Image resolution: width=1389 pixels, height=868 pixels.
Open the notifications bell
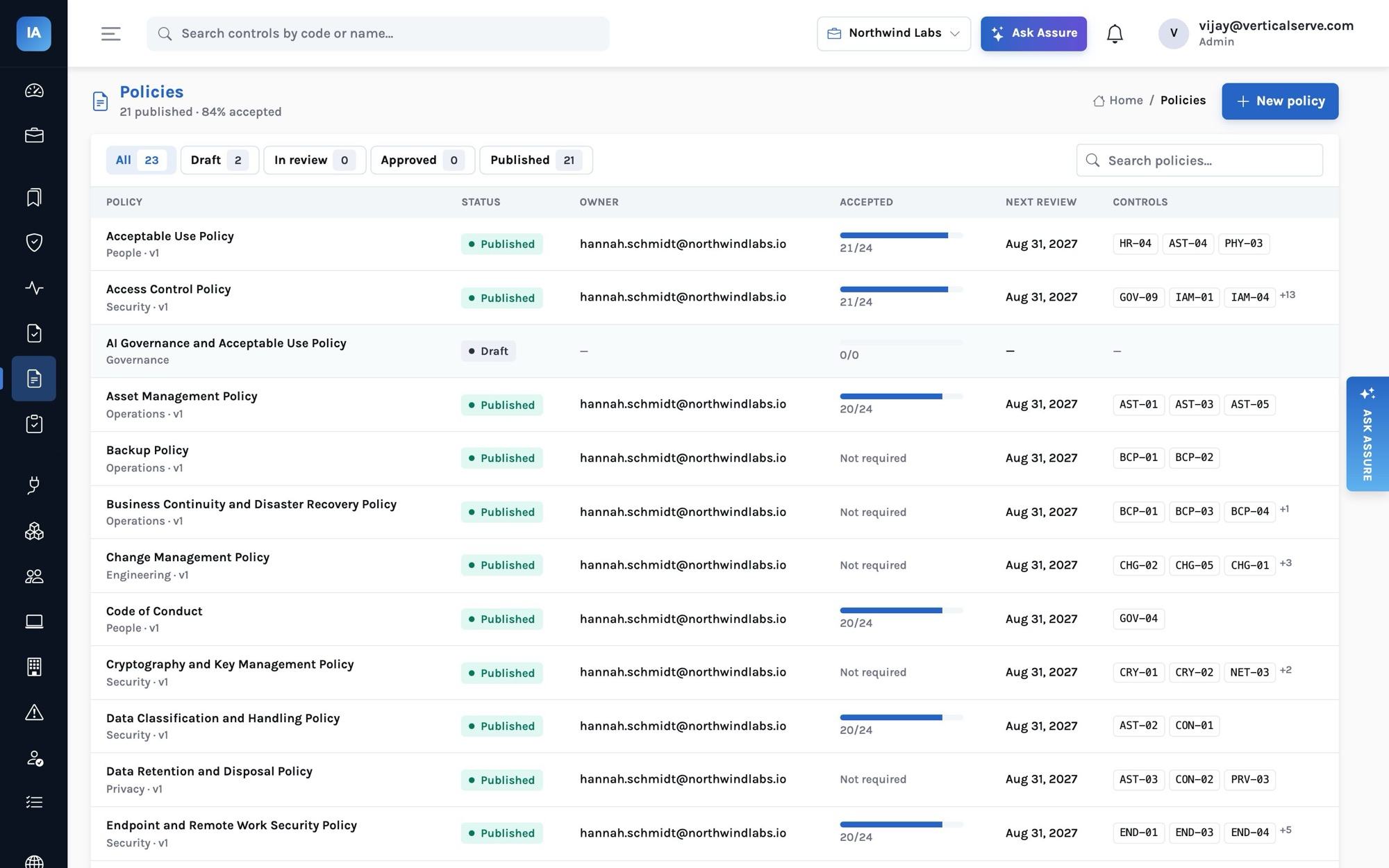1115,33
